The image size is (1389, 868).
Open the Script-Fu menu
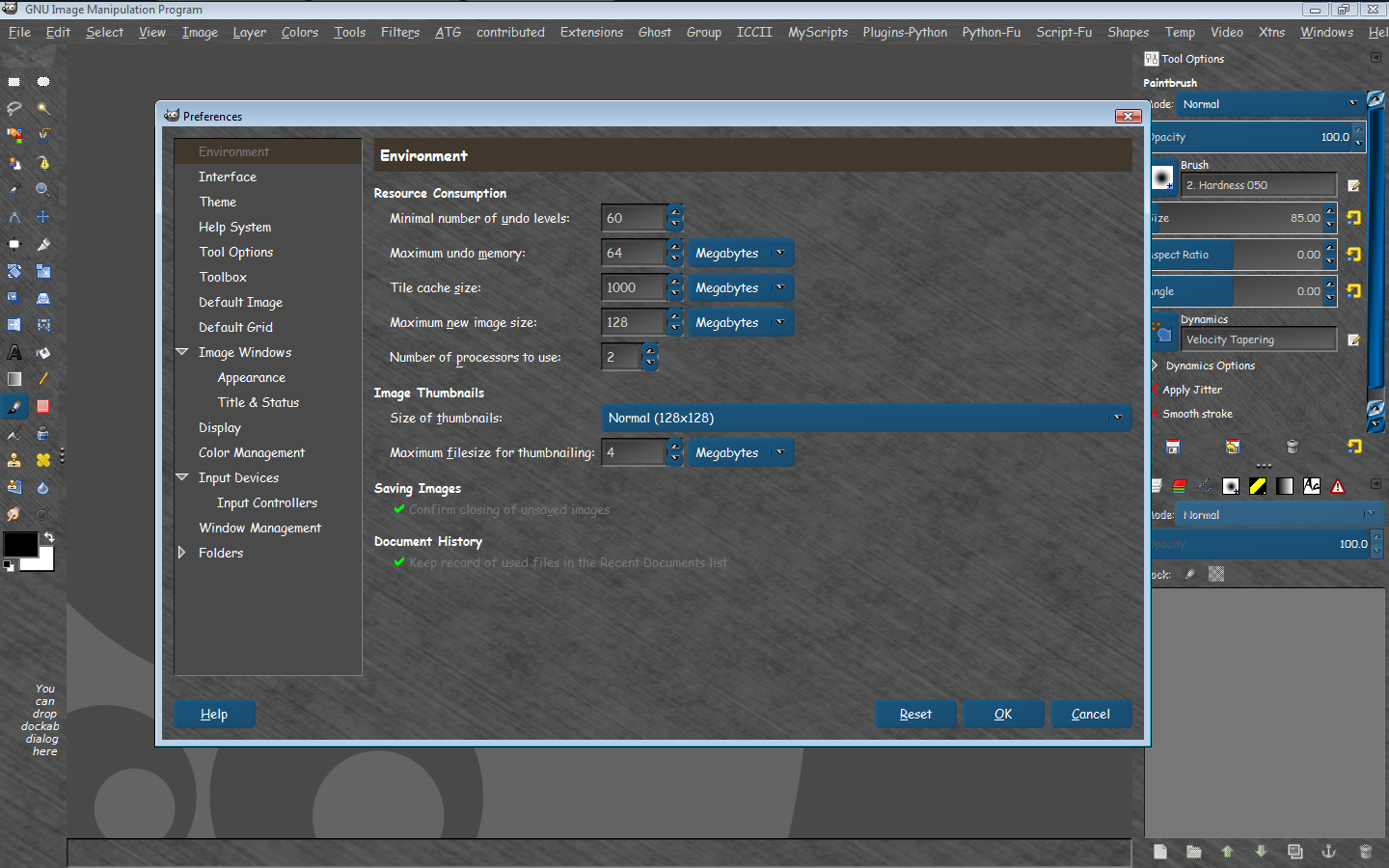(1064, 32)
